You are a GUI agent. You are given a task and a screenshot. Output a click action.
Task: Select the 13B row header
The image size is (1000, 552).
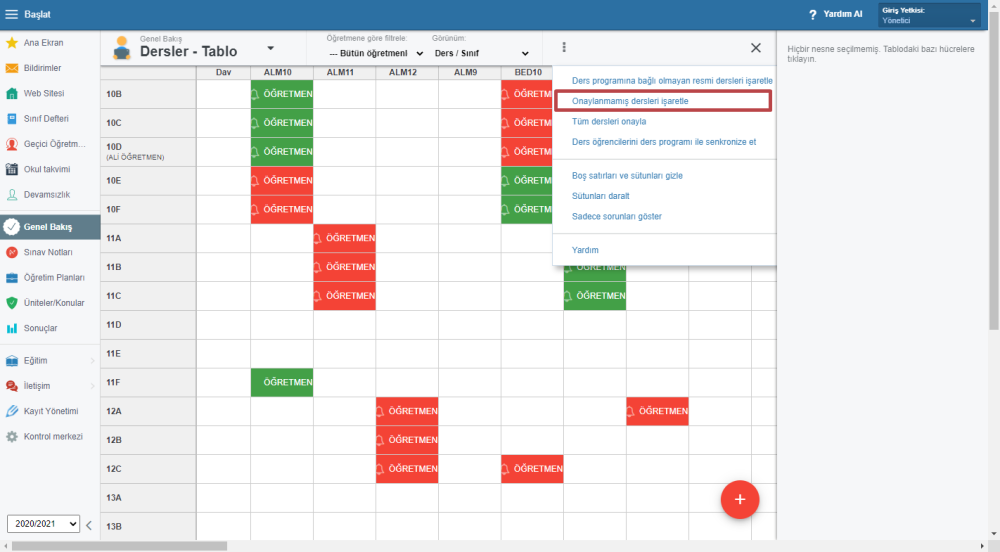coord(148,527)
